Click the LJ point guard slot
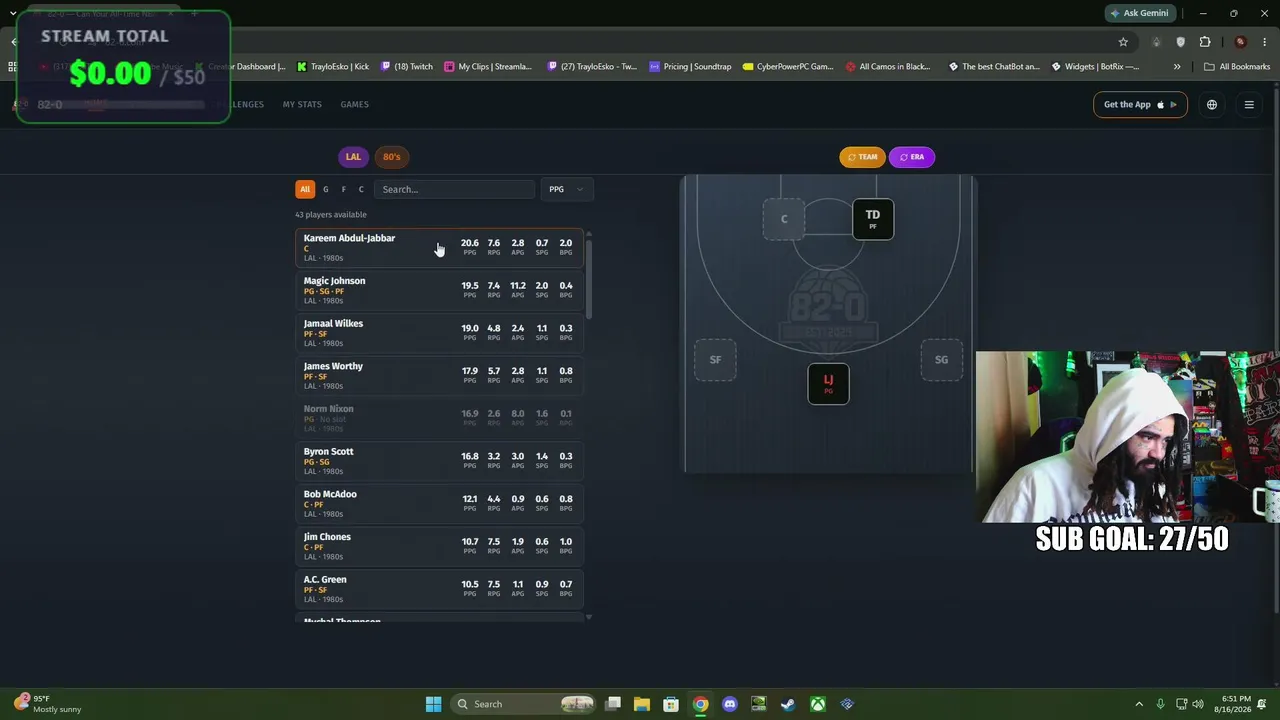This screenshot has width=1280, height=720. 828,384
